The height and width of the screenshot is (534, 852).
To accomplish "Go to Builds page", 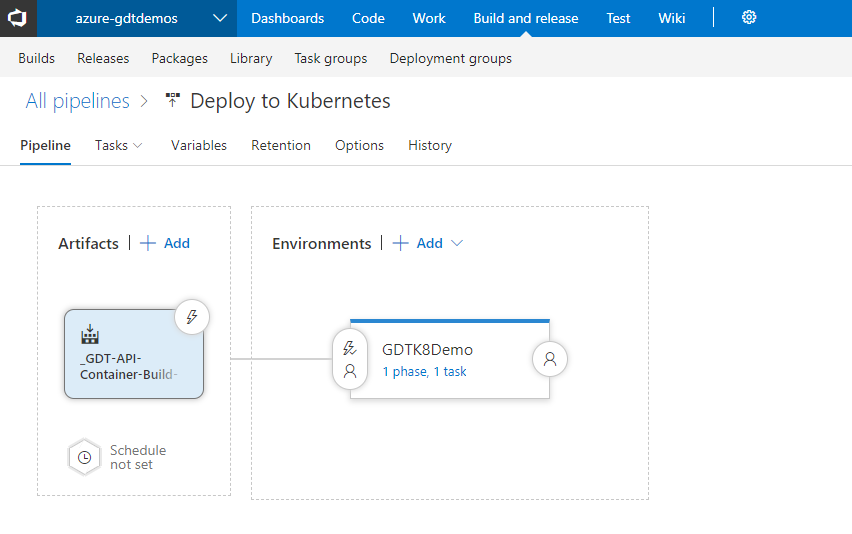I will click(x=36, y=58).
